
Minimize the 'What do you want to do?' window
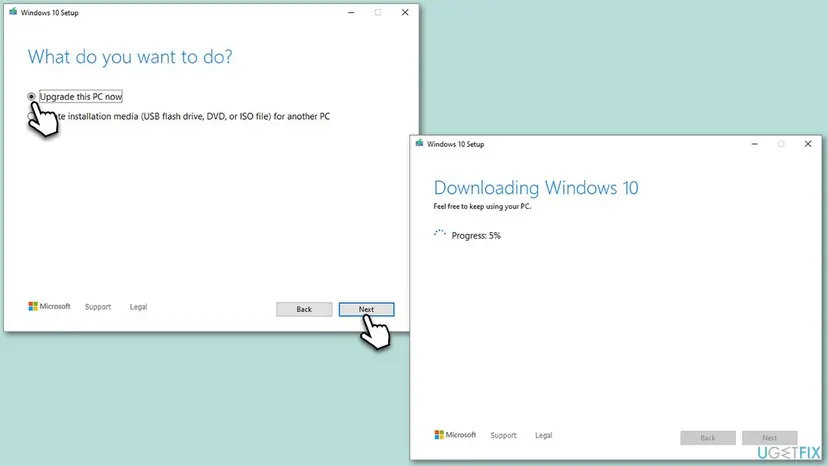point(351,12)
